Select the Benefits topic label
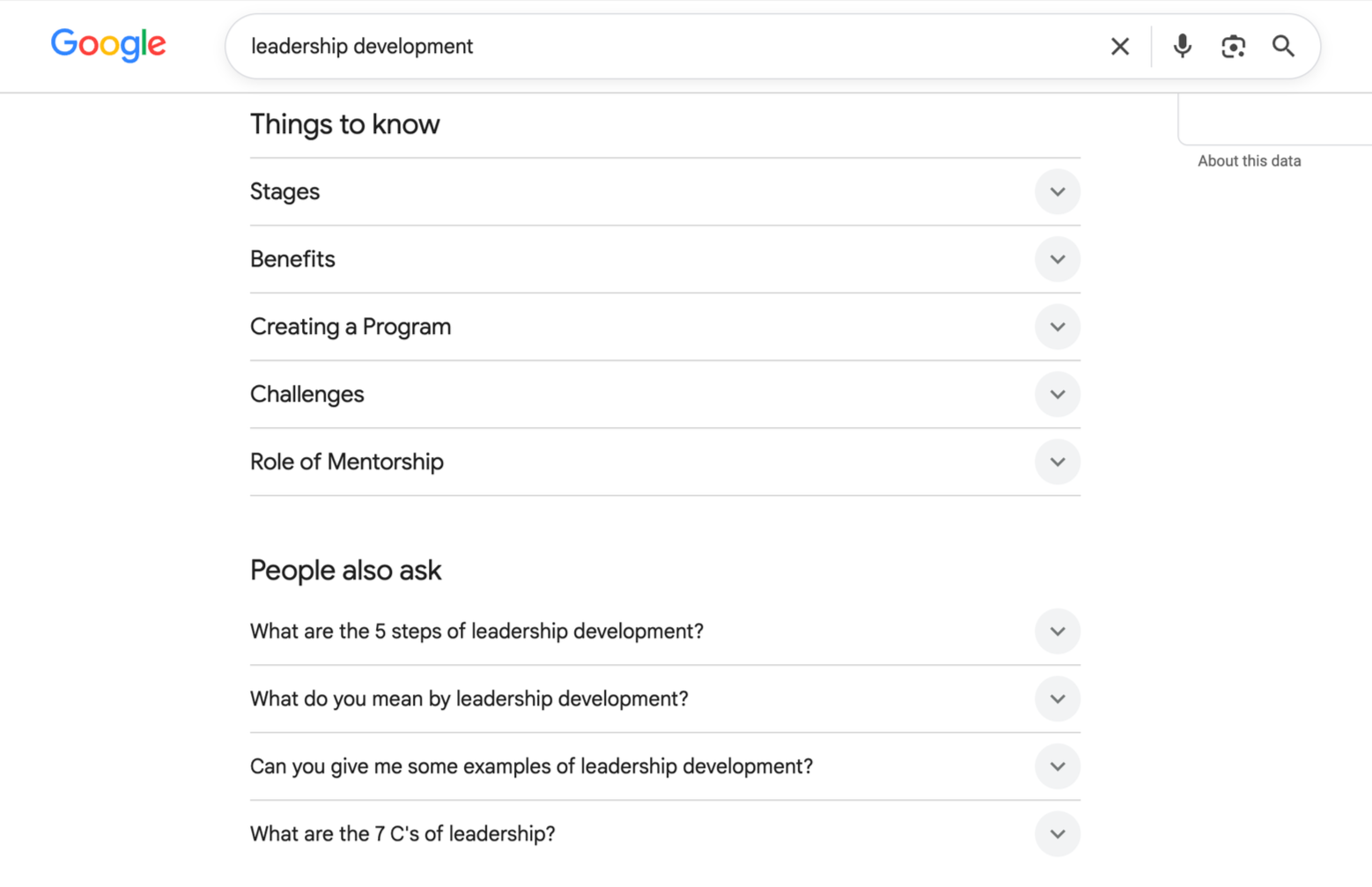1372x887 pixels. (292, 259)
